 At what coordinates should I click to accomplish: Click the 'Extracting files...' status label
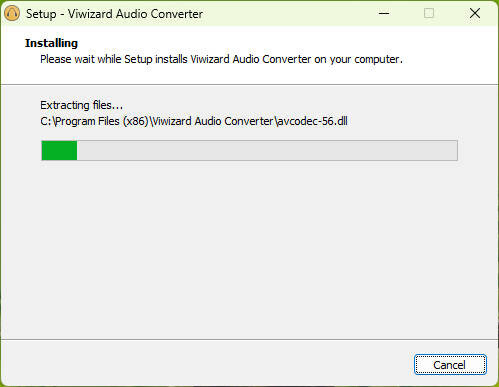[82, 105]
